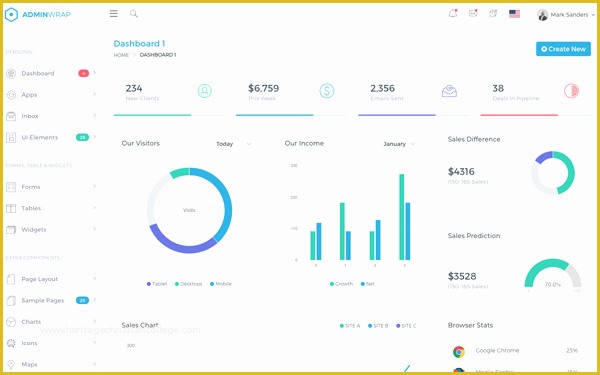The image size is (600, 375).
Task: Click the New Clients user icon
Action: 205,91
